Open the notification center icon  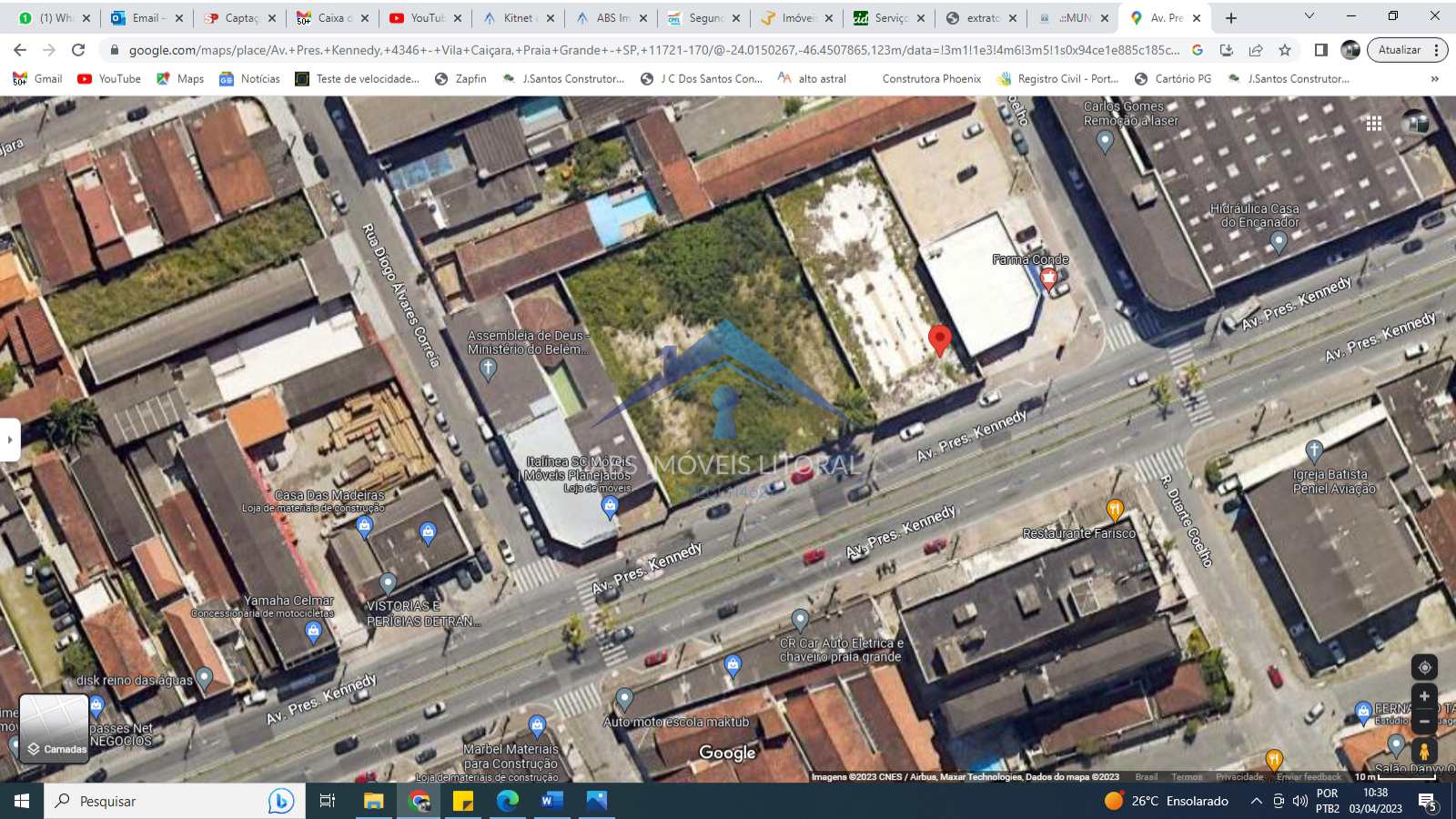tap(1429, 801)
